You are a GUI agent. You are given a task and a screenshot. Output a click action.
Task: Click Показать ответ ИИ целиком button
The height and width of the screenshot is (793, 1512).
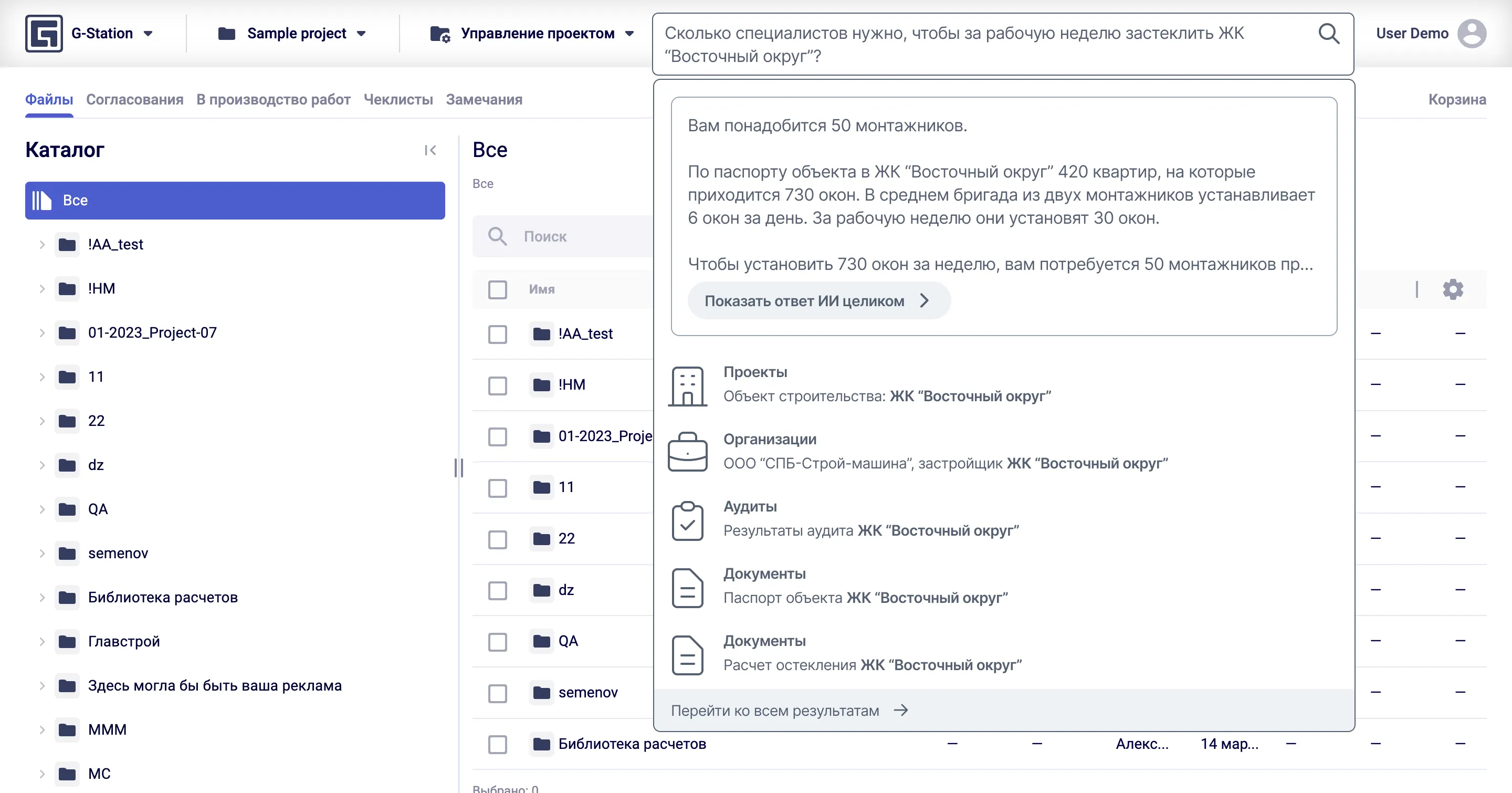817,300
